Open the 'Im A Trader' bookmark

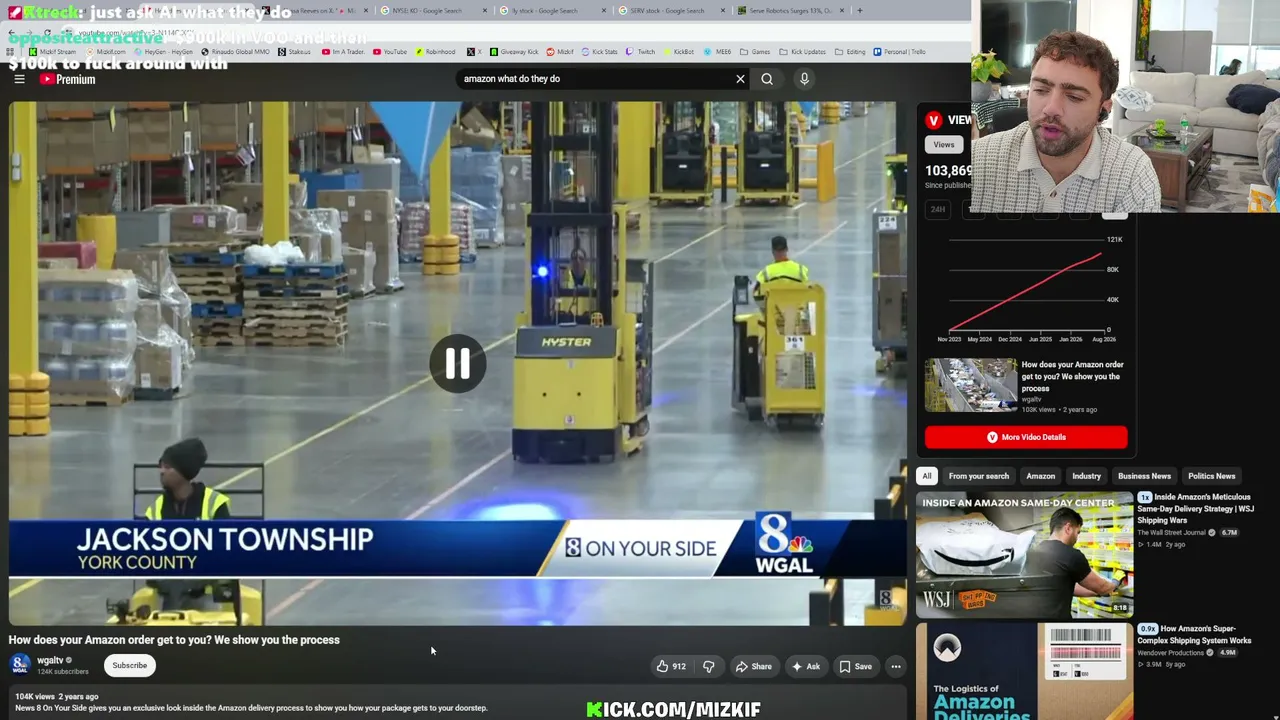[x=342, y=52]
